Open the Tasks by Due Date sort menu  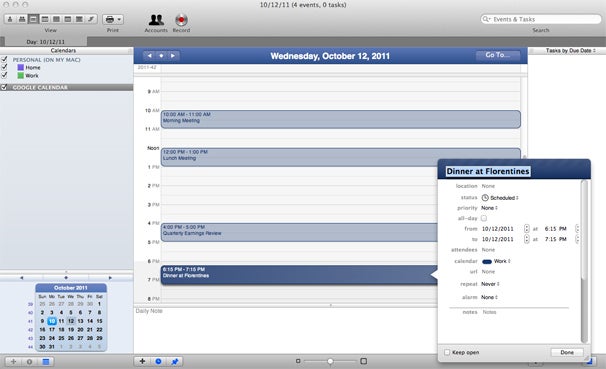coord(570,51)
